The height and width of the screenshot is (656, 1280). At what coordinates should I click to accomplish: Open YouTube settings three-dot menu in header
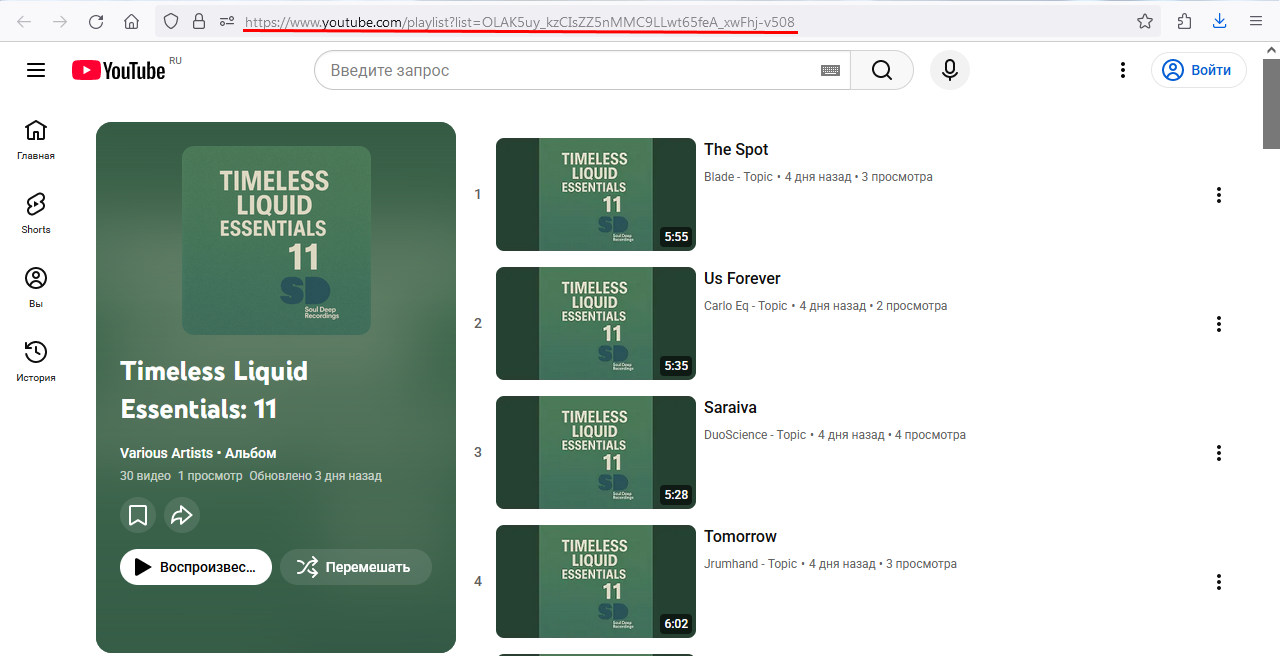[x=1123, y=70]
